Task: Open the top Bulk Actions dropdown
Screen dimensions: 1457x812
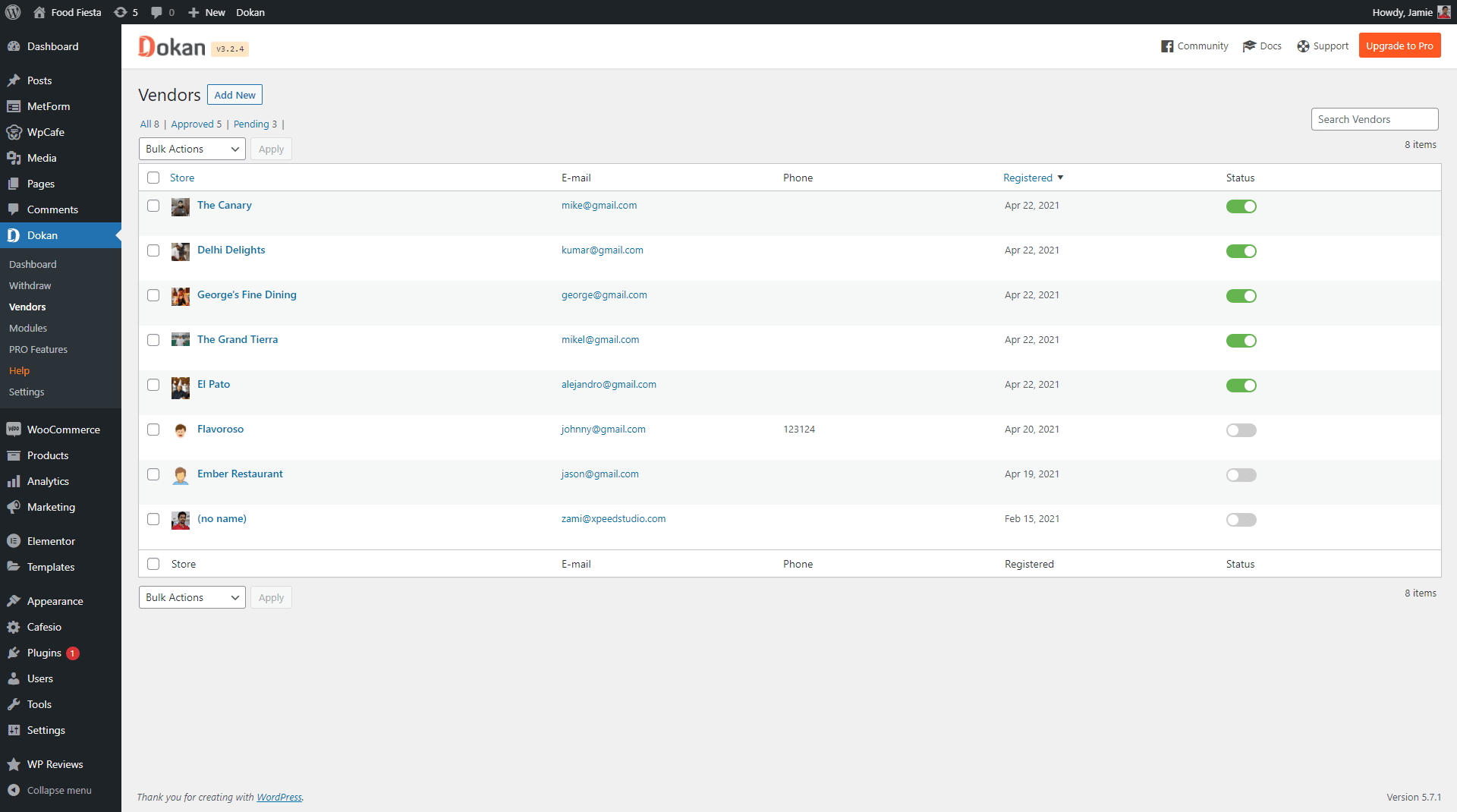Action: tap(192, 149)
